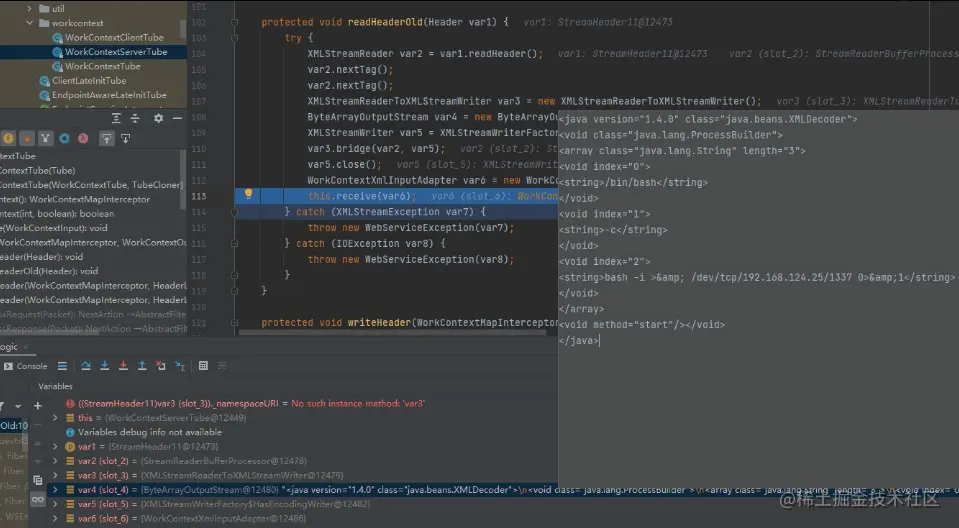Screen dimensions: 959x528
Task: Open Structure panel gear settings
Action: pyautogui.click(x=158, y=118)
